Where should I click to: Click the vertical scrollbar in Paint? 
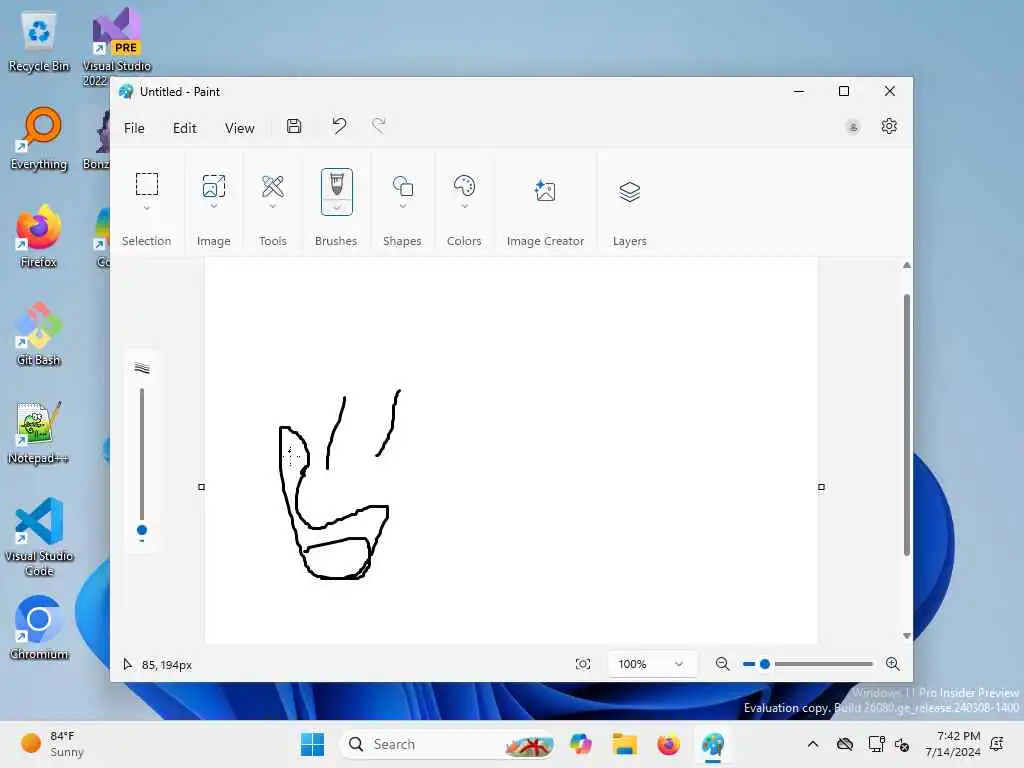(x=906, y=424)
